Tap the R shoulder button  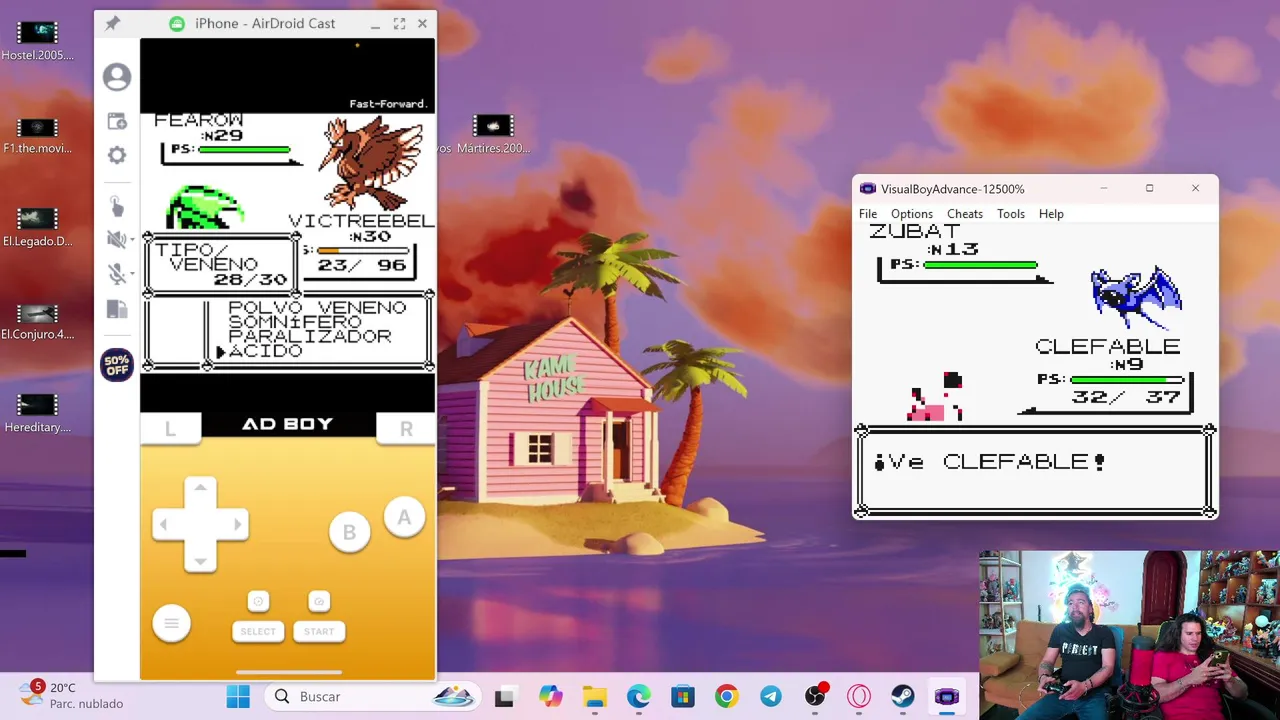click(x=406, y=428)
